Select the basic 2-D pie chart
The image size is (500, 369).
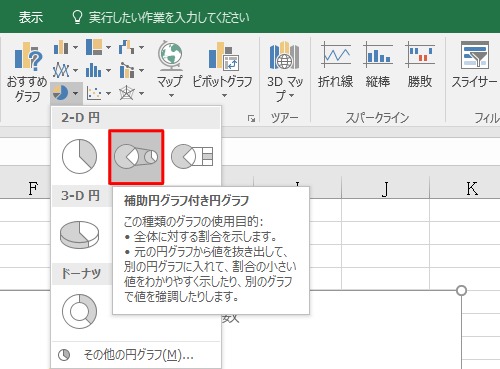(x=79, y=156)
